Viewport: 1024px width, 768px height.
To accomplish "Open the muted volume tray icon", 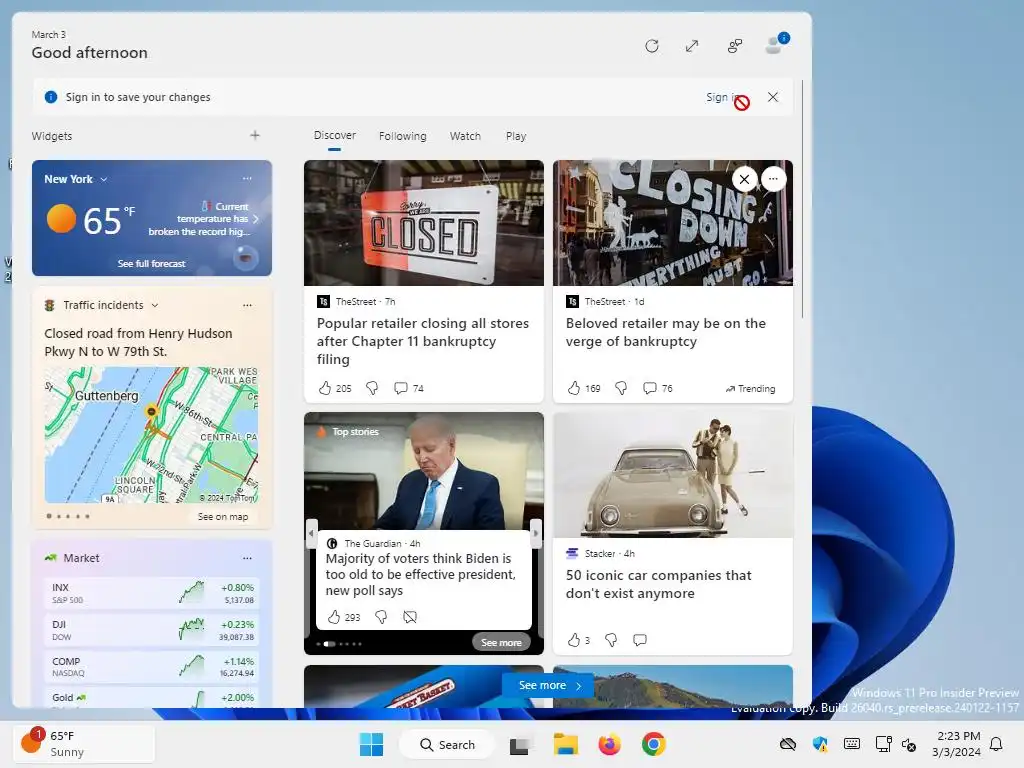I will click(908, 744).
